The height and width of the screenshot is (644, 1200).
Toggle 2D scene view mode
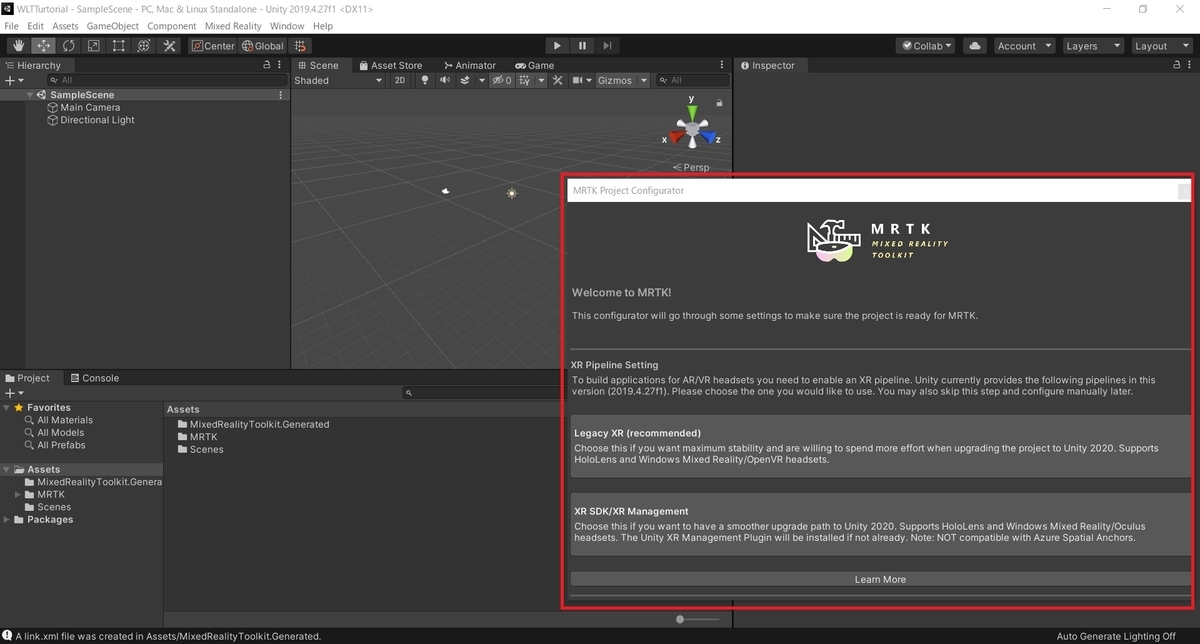400,80
